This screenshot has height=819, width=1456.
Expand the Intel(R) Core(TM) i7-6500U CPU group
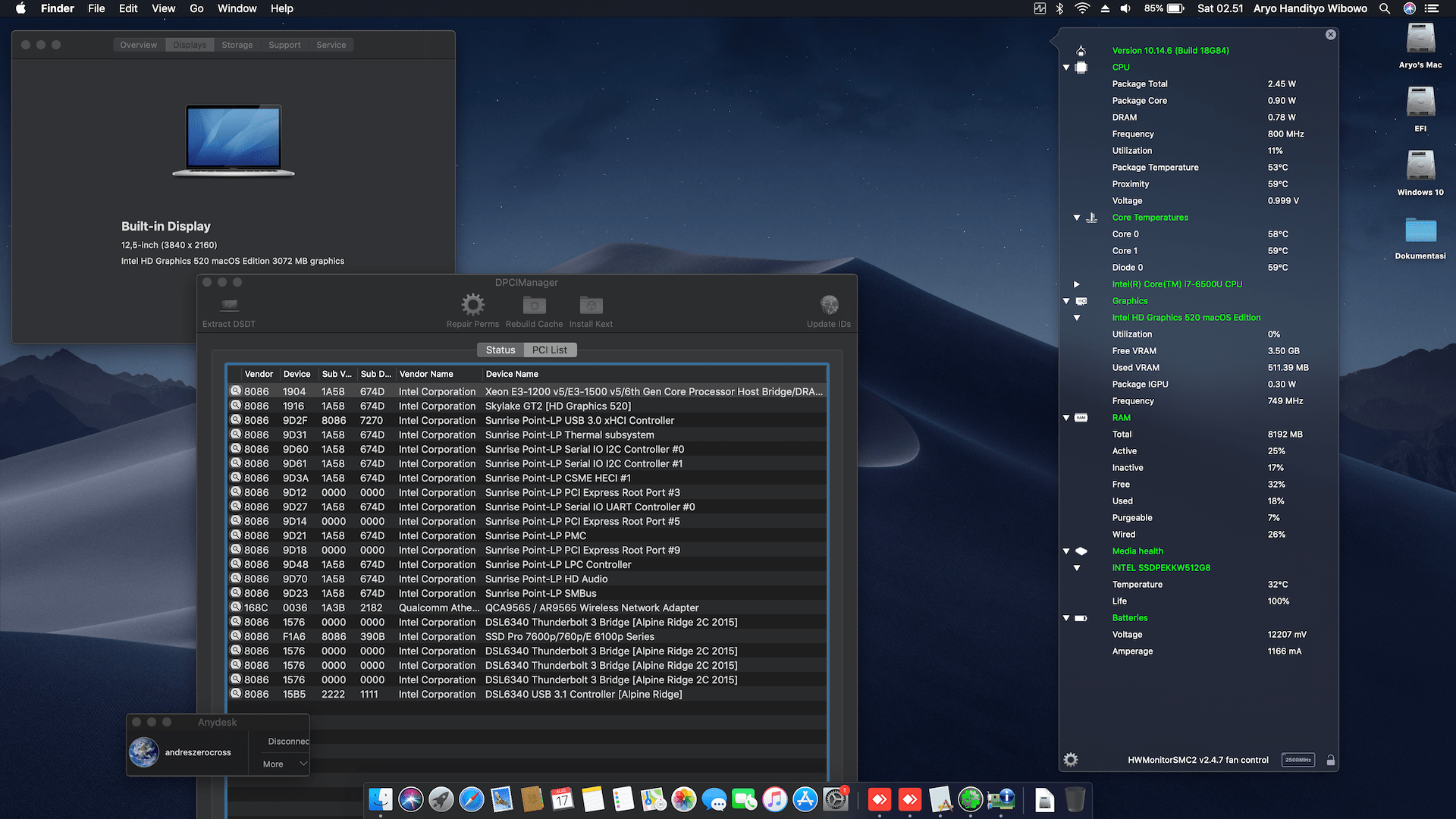click(1077, 284)
